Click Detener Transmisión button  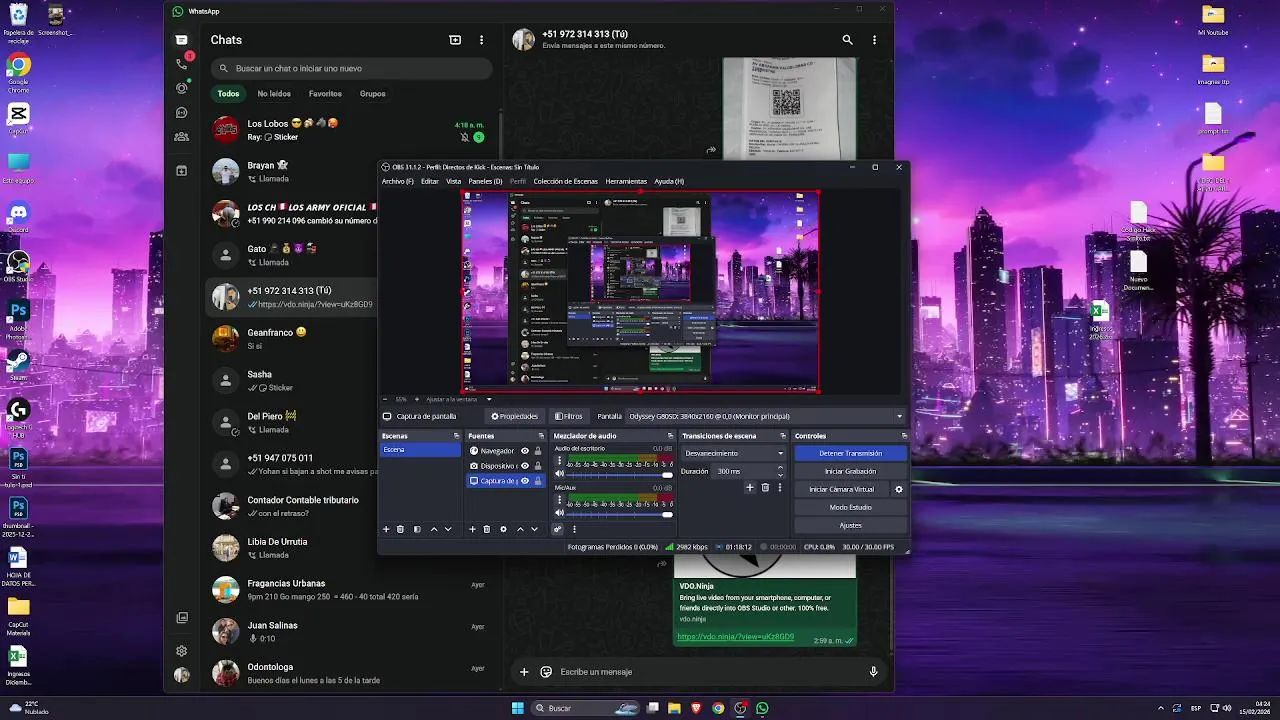click(850, 453)
